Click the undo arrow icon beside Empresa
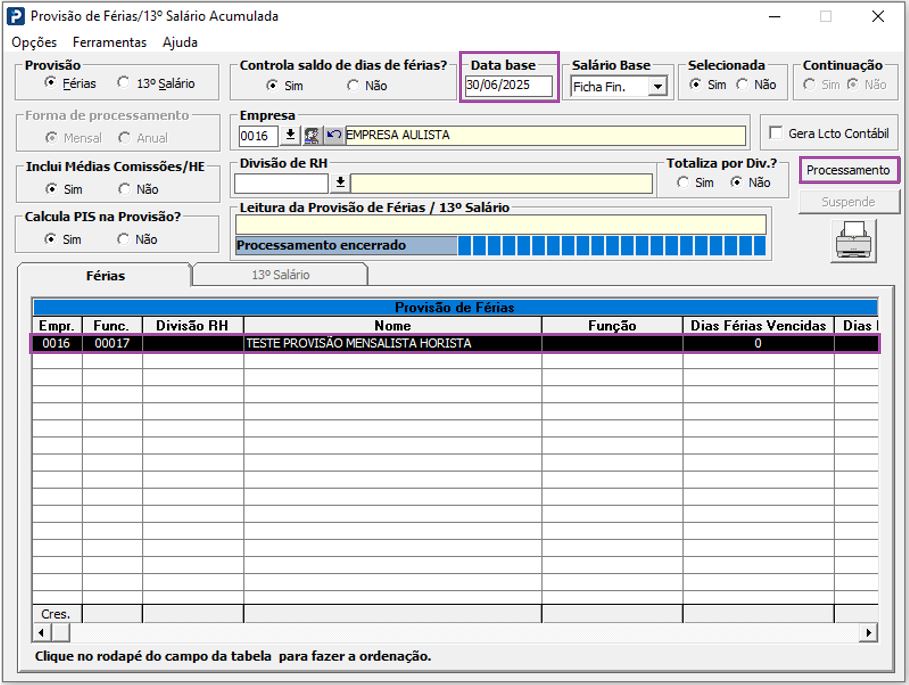909x685 pixels. (x=334, y=135)
